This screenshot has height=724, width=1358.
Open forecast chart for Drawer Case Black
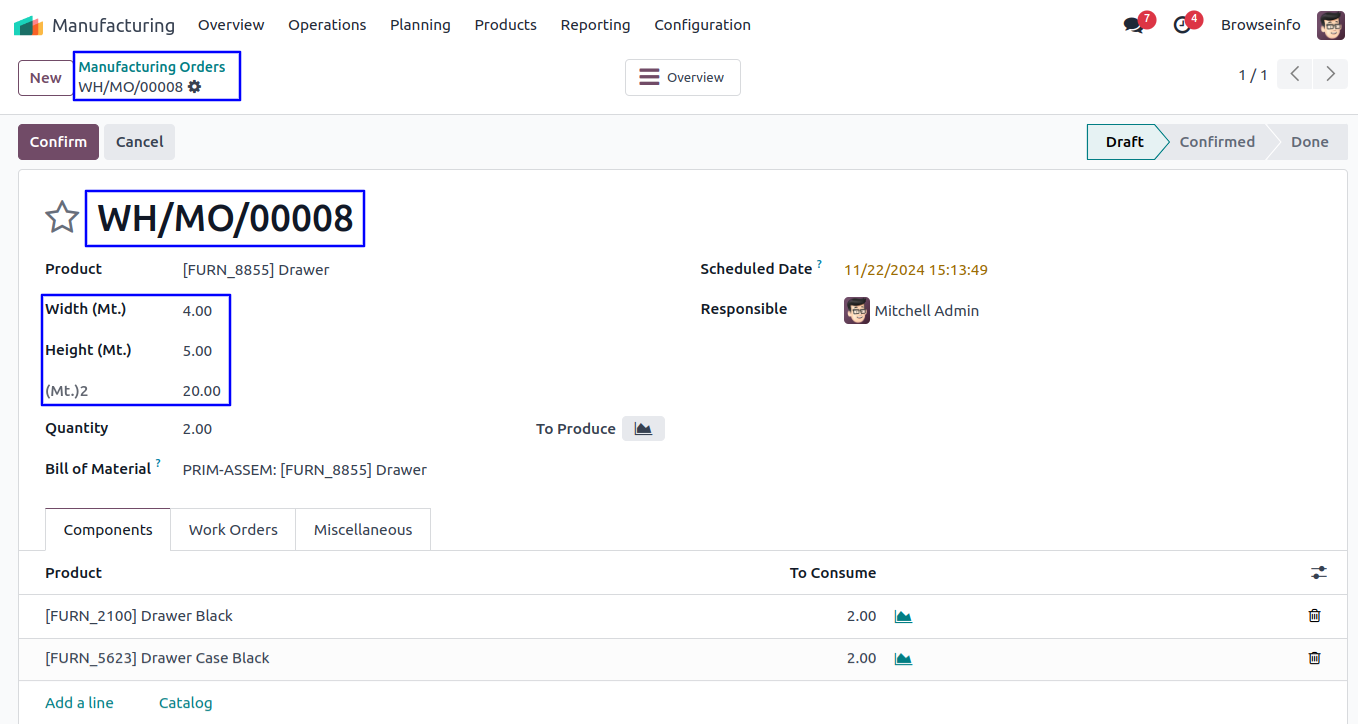coord(903,658)
